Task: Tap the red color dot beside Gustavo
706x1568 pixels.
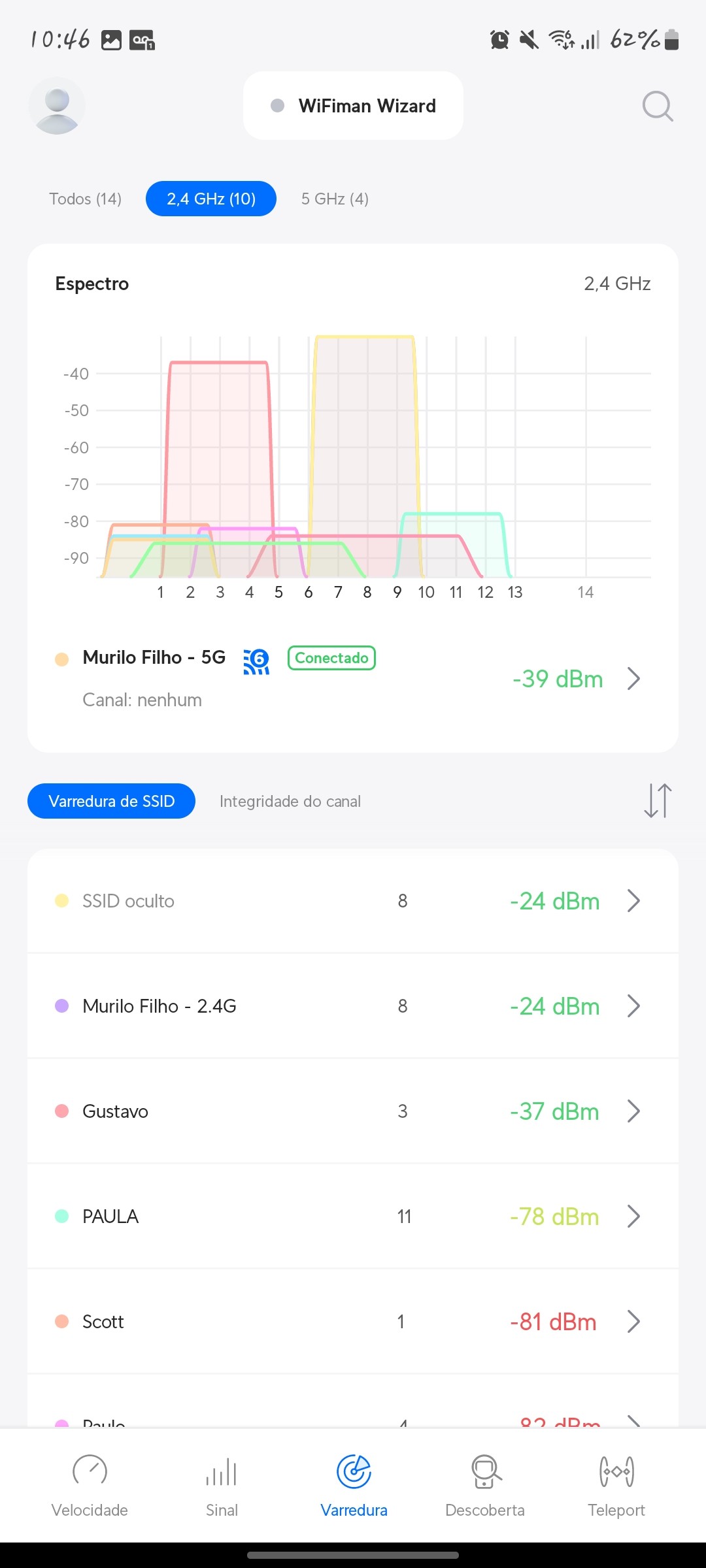Action: (x=62, y=1111)
